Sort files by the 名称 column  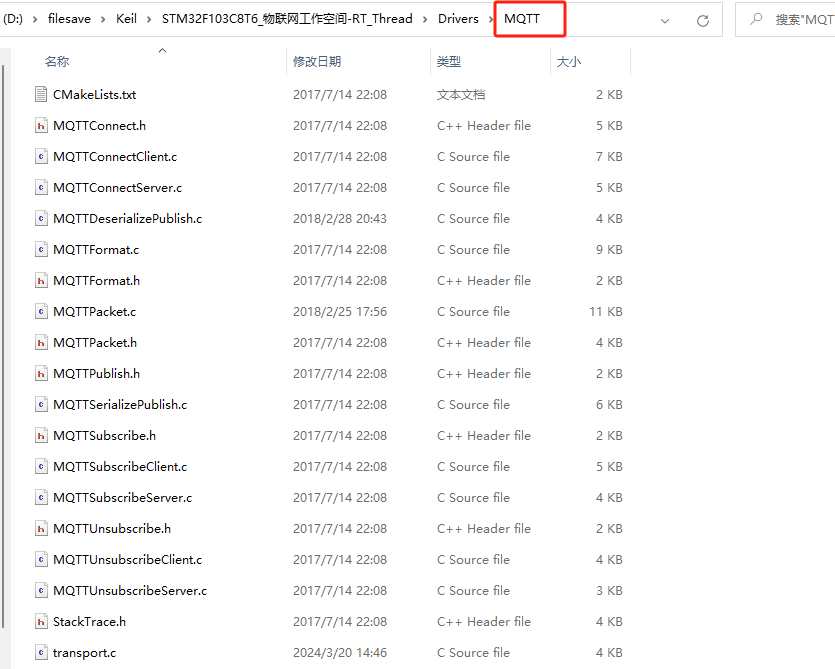tap(57, 62)
